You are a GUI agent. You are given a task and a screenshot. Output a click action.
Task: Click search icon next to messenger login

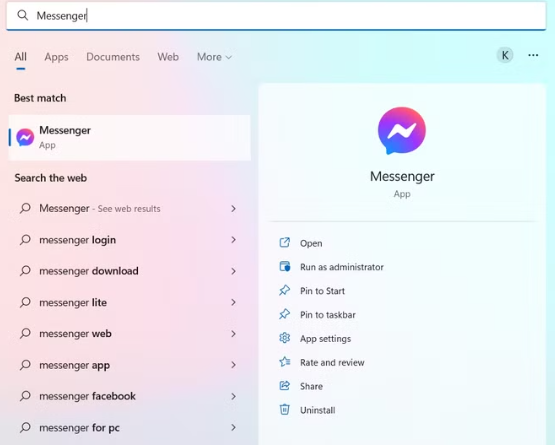tap(25, 240)
